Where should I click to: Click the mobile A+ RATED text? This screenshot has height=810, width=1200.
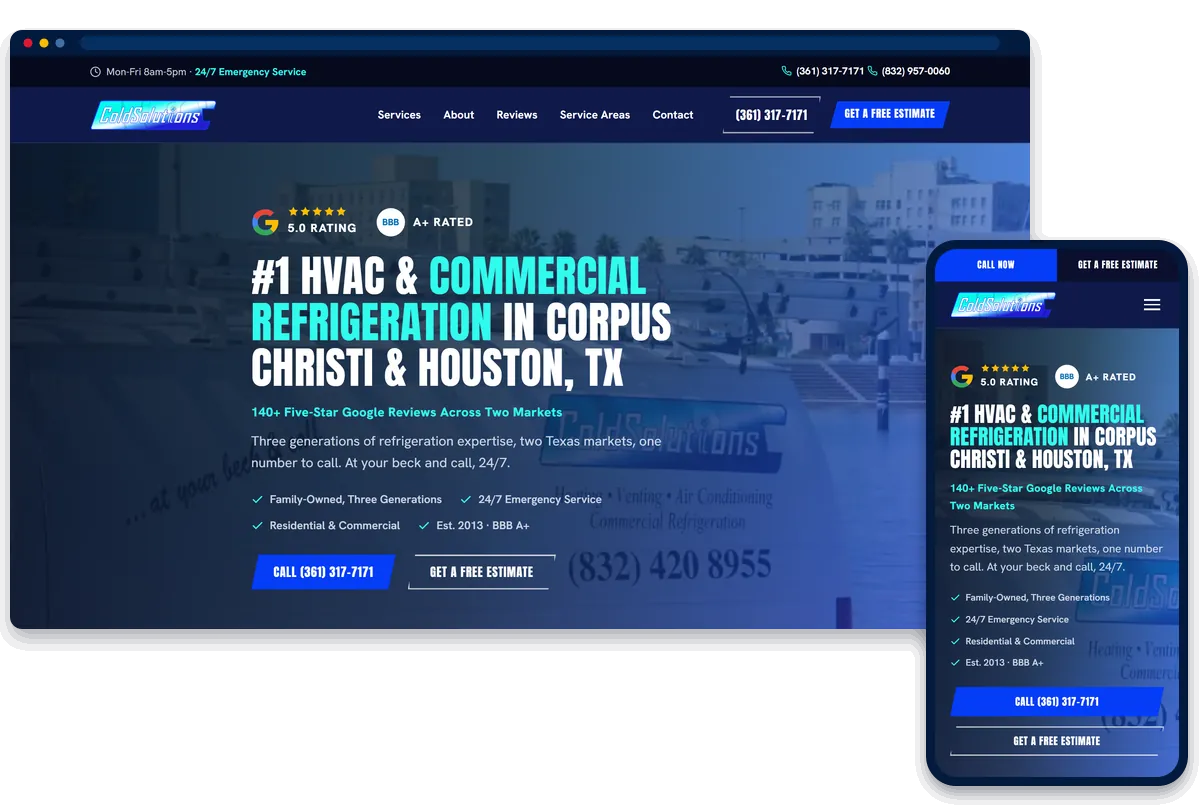(x=1111, y=377)
